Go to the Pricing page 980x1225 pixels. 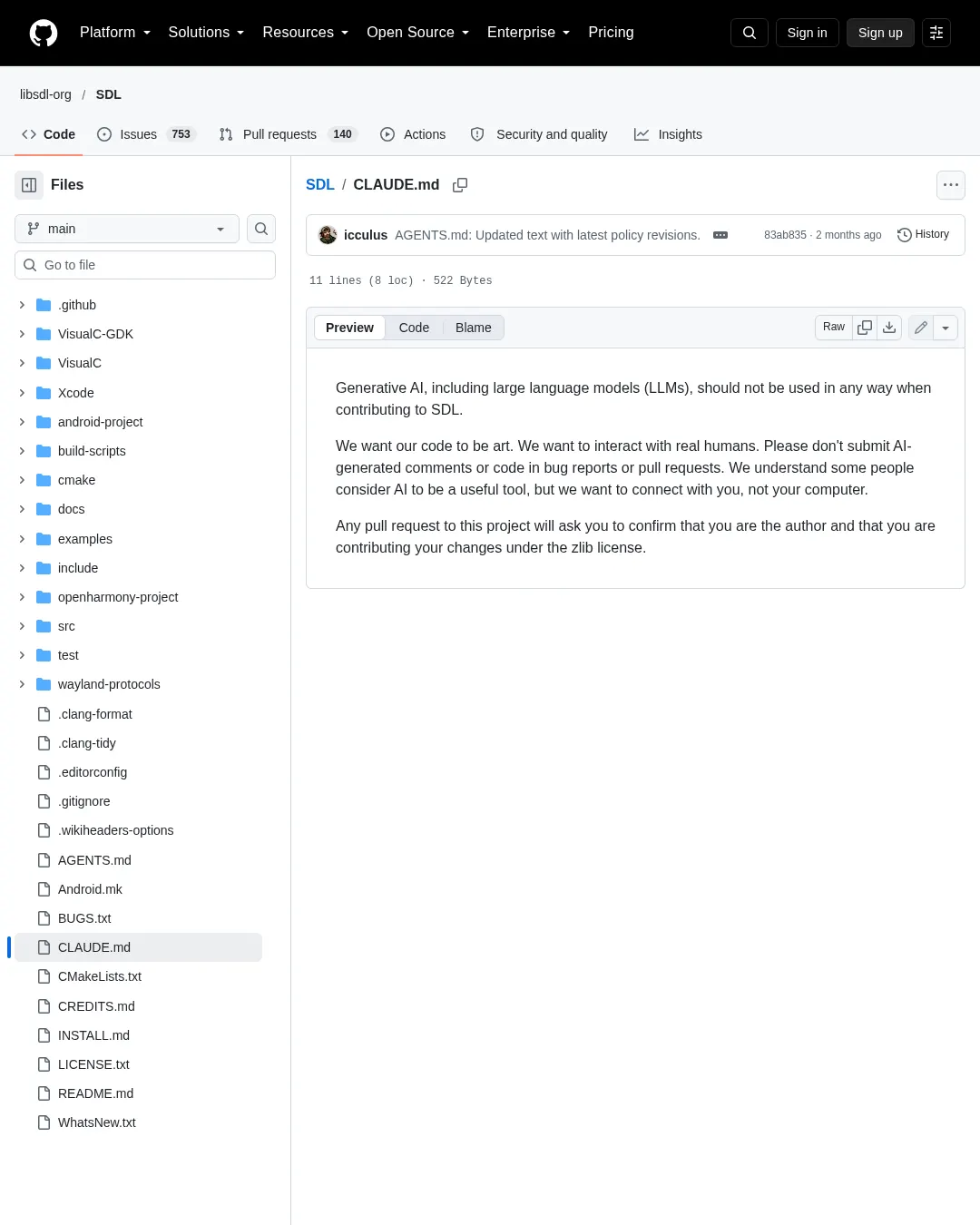pyautogui.click(x=611, y=33)
